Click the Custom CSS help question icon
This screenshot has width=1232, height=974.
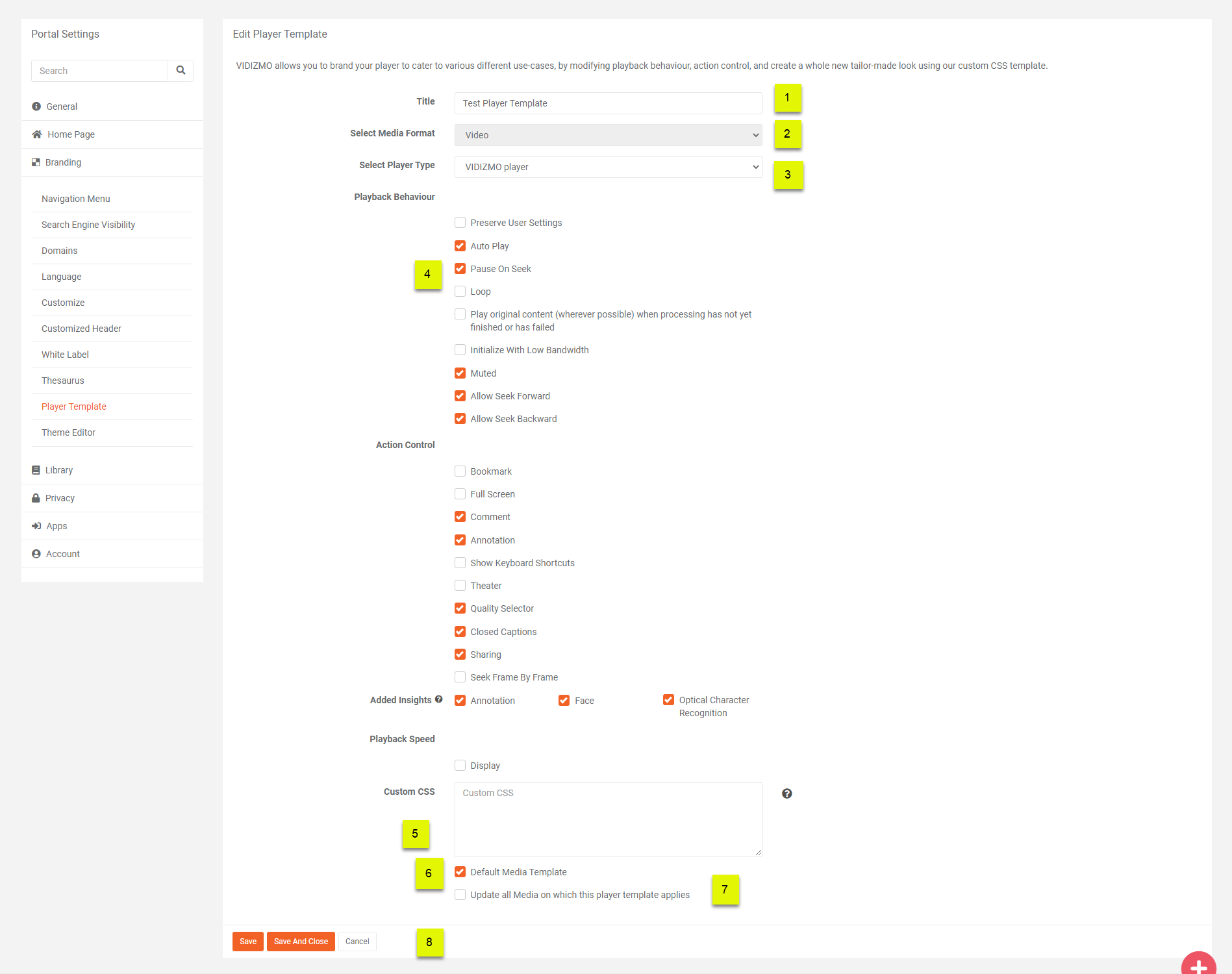pyautogui.click(x=786, y=793)
